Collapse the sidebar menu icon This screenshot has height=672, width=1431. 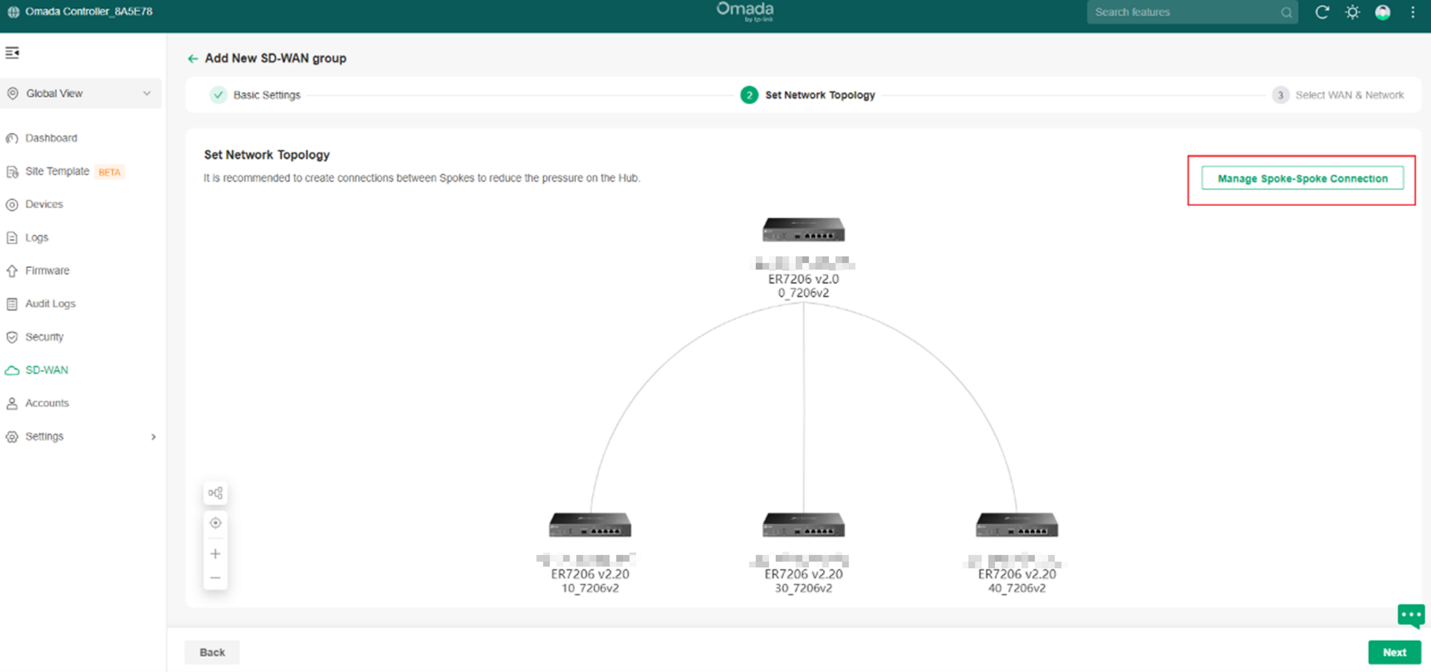click(x=12, y=53)
